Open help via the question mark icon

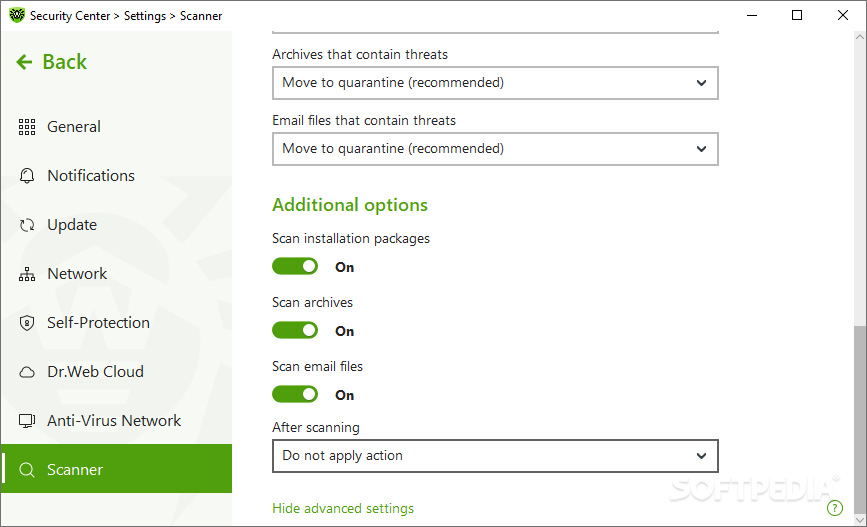point(834,508)
